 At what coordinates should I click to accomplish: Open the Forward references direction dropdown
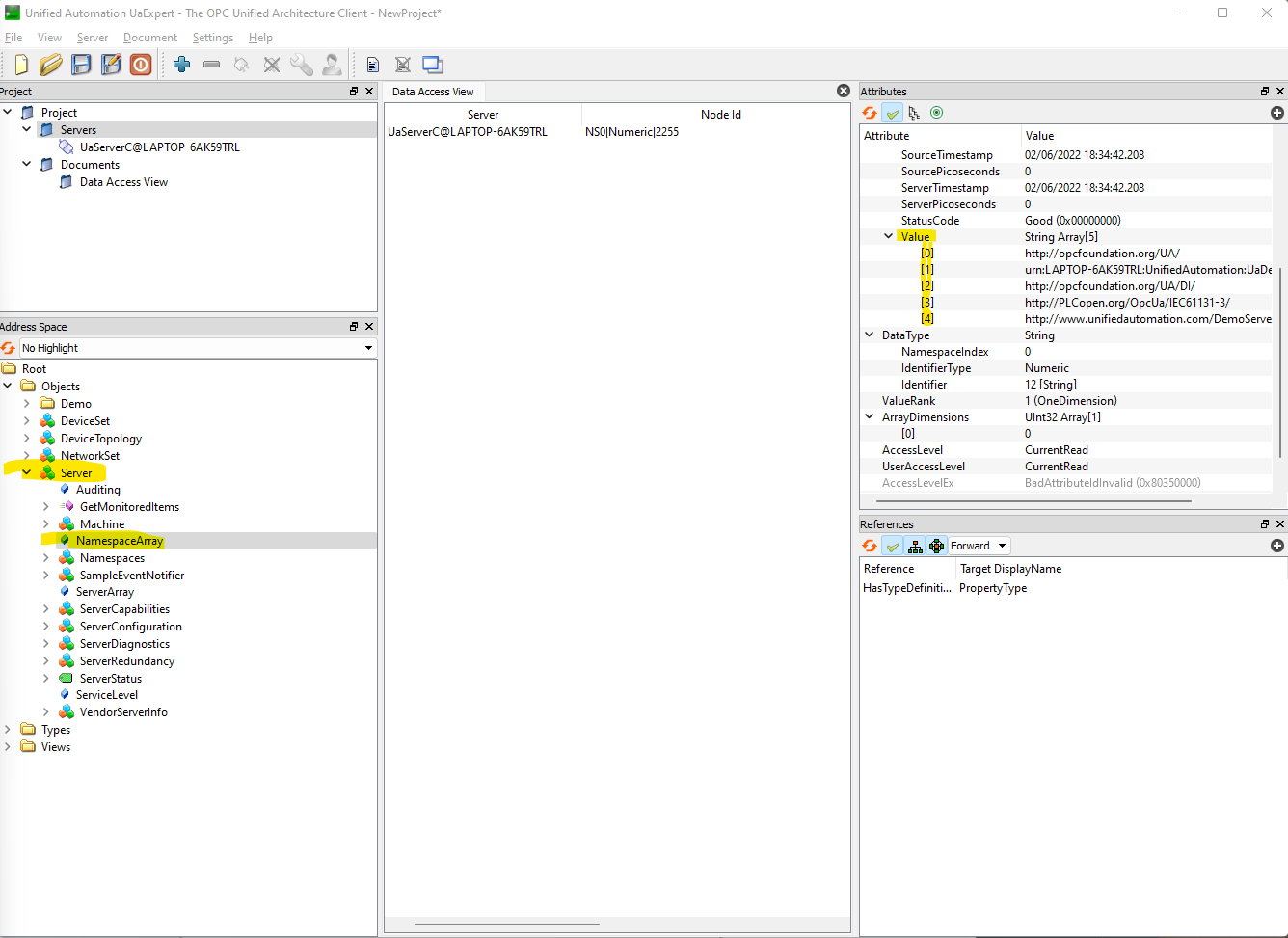coord(979,546)
